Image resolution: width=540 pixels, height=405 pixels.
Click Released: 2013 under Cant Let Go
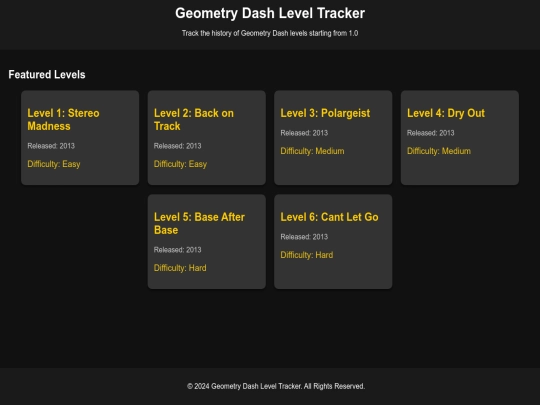(x=304, y=237)
